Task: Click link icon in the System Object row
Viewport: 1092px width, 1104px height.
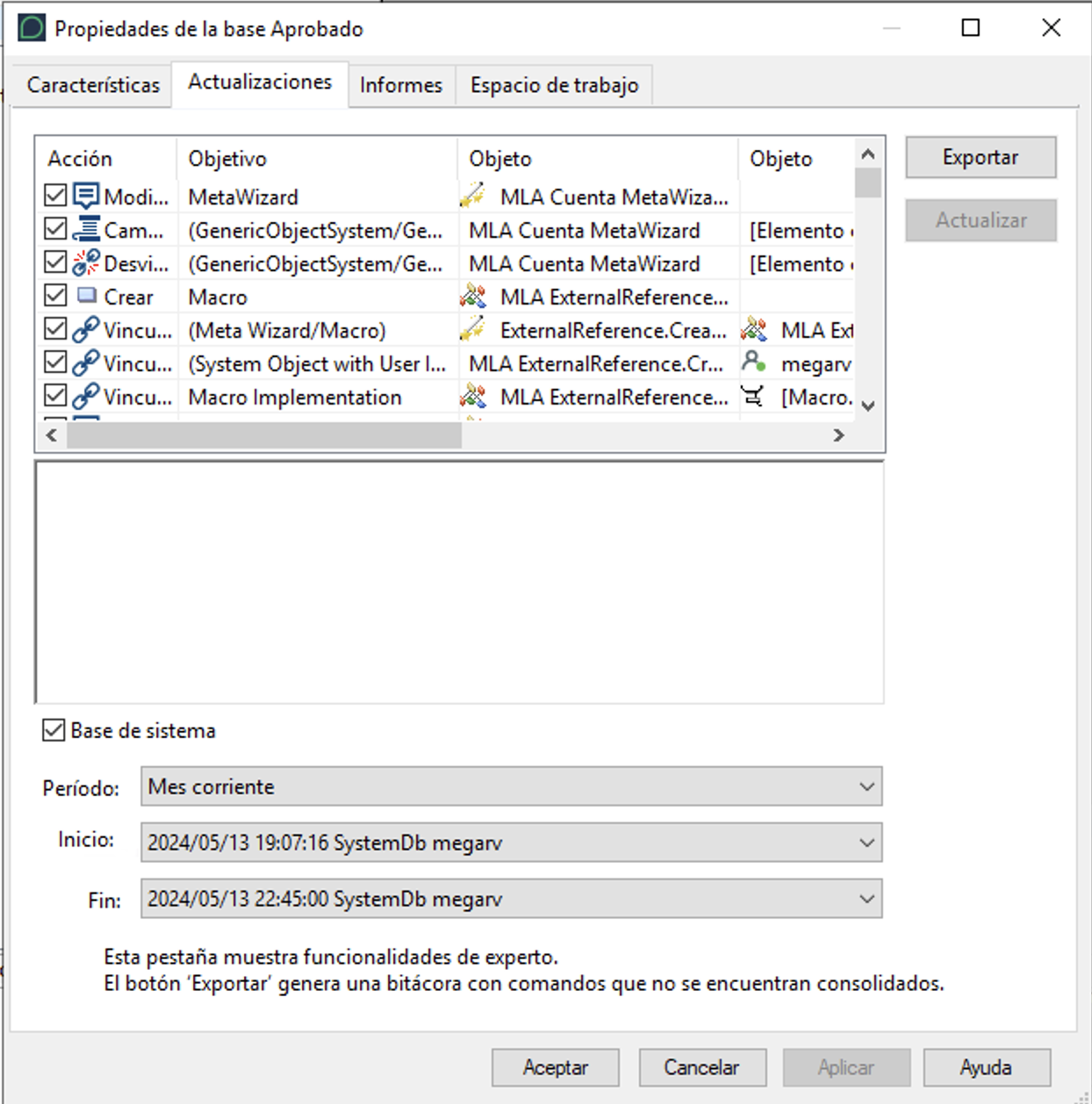Action: coord(86,362)
